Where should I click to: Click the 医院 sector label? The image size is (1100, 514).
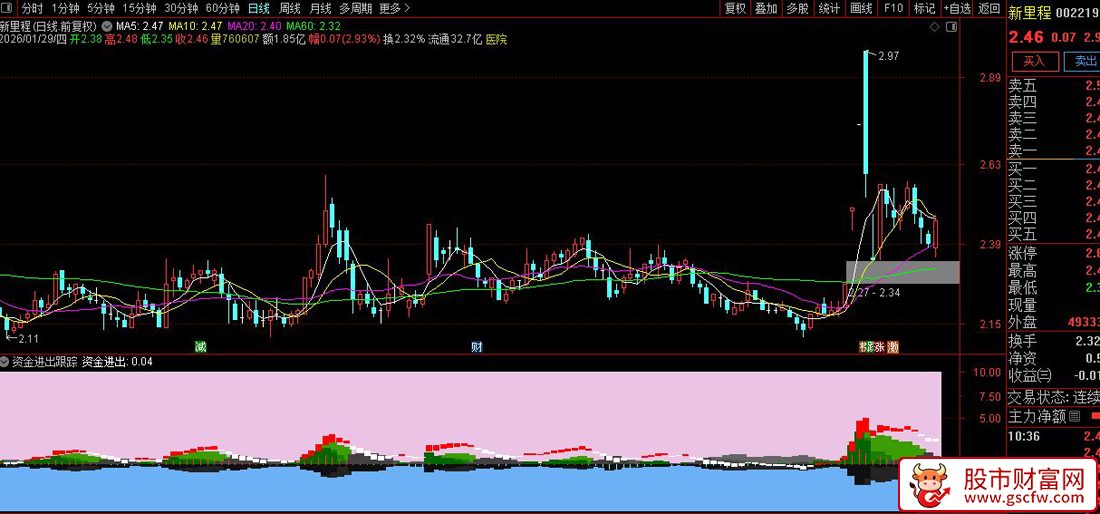(496, 39)
